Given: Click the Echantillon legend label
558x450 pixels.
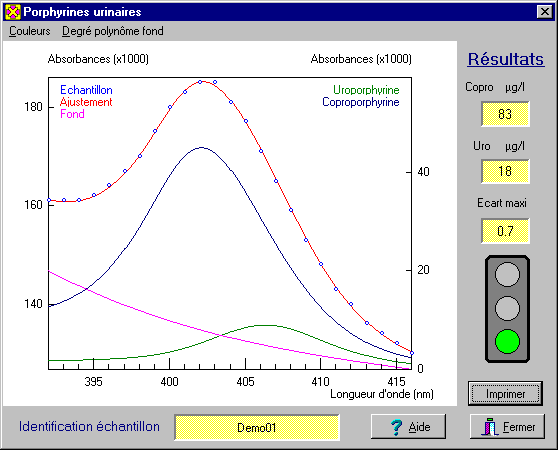Looking at the screenshot, I should [86, 90].
